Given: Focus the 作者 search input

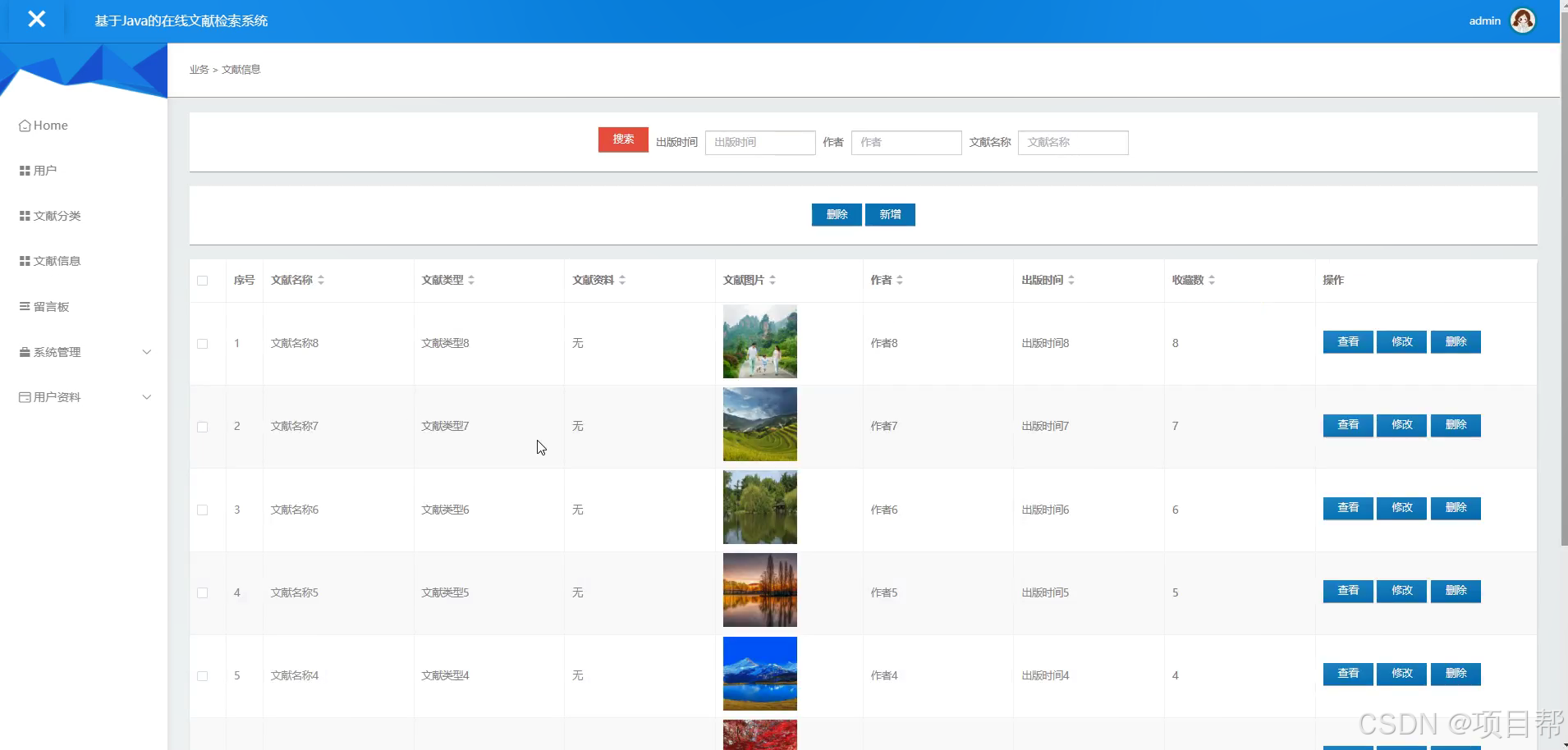Looking at the screenshot, I should coord(906,142).
